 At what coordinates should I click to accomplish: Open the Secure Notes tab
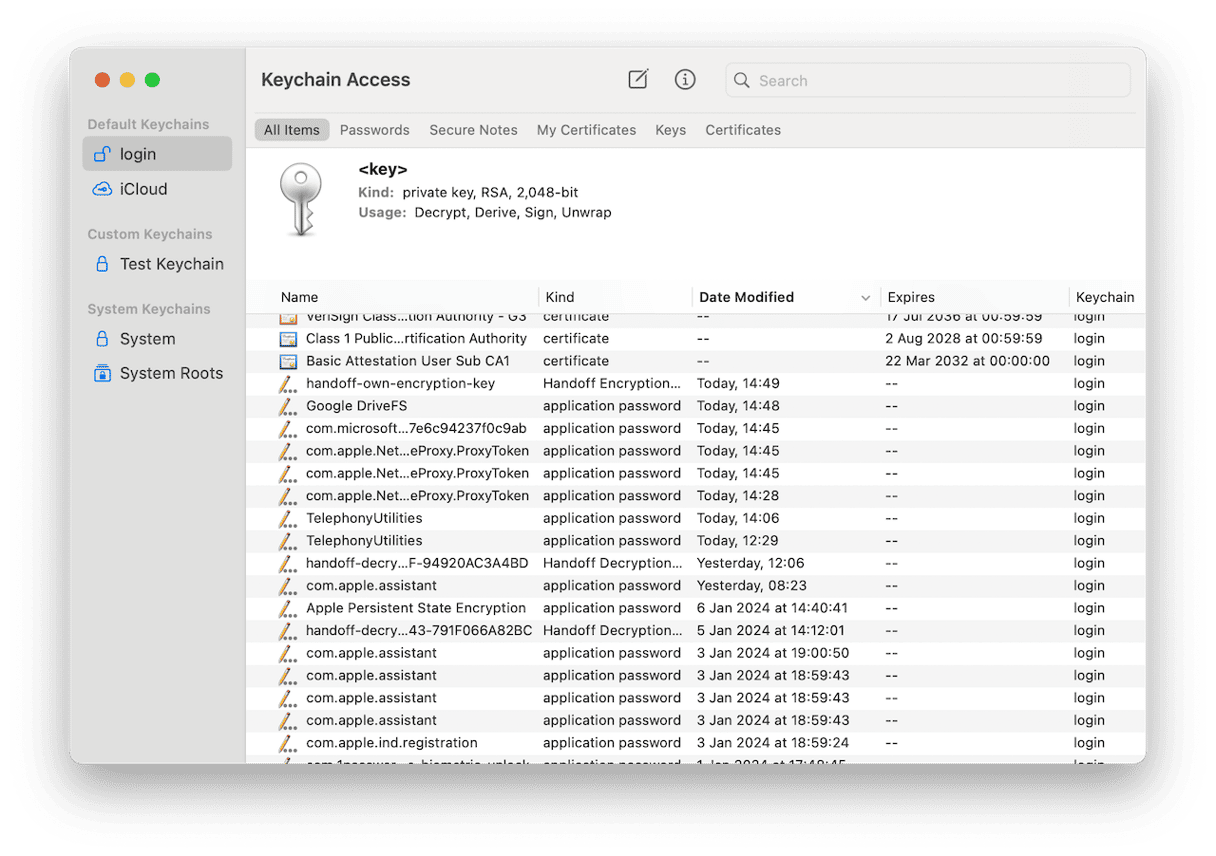point(473,130)
